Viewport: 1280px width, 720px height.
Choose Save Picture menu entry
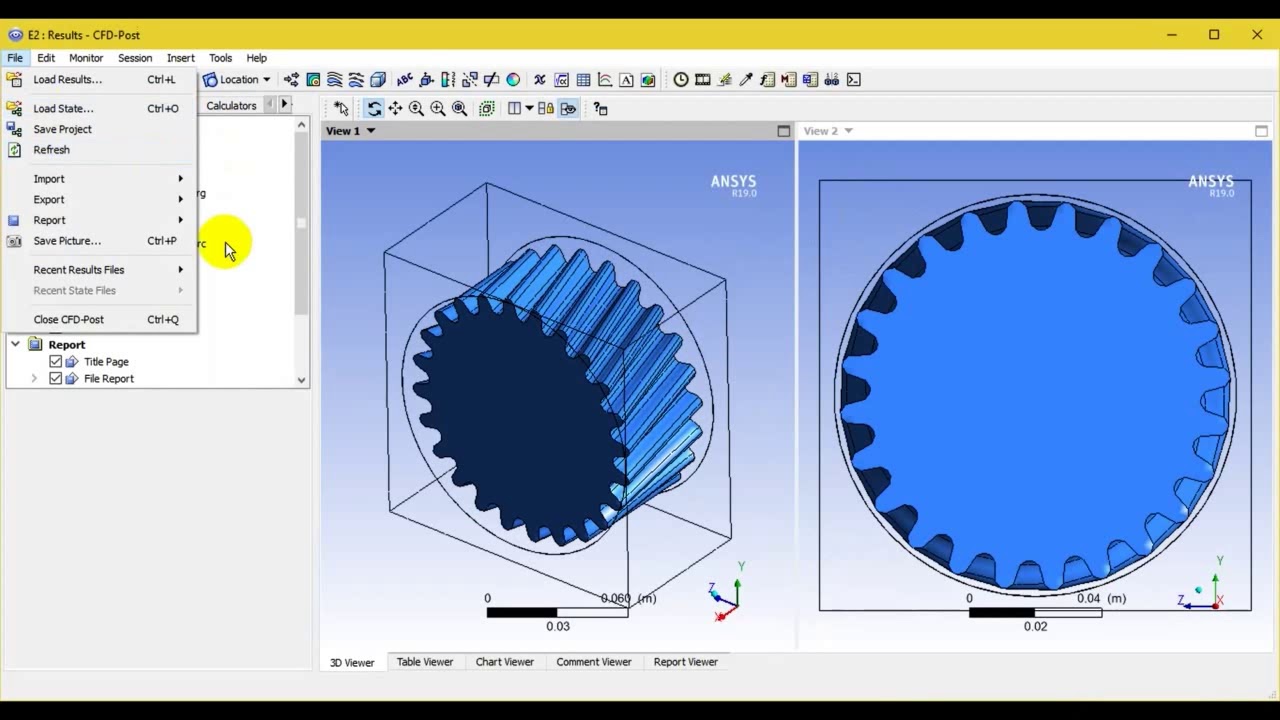click(100, 241)
